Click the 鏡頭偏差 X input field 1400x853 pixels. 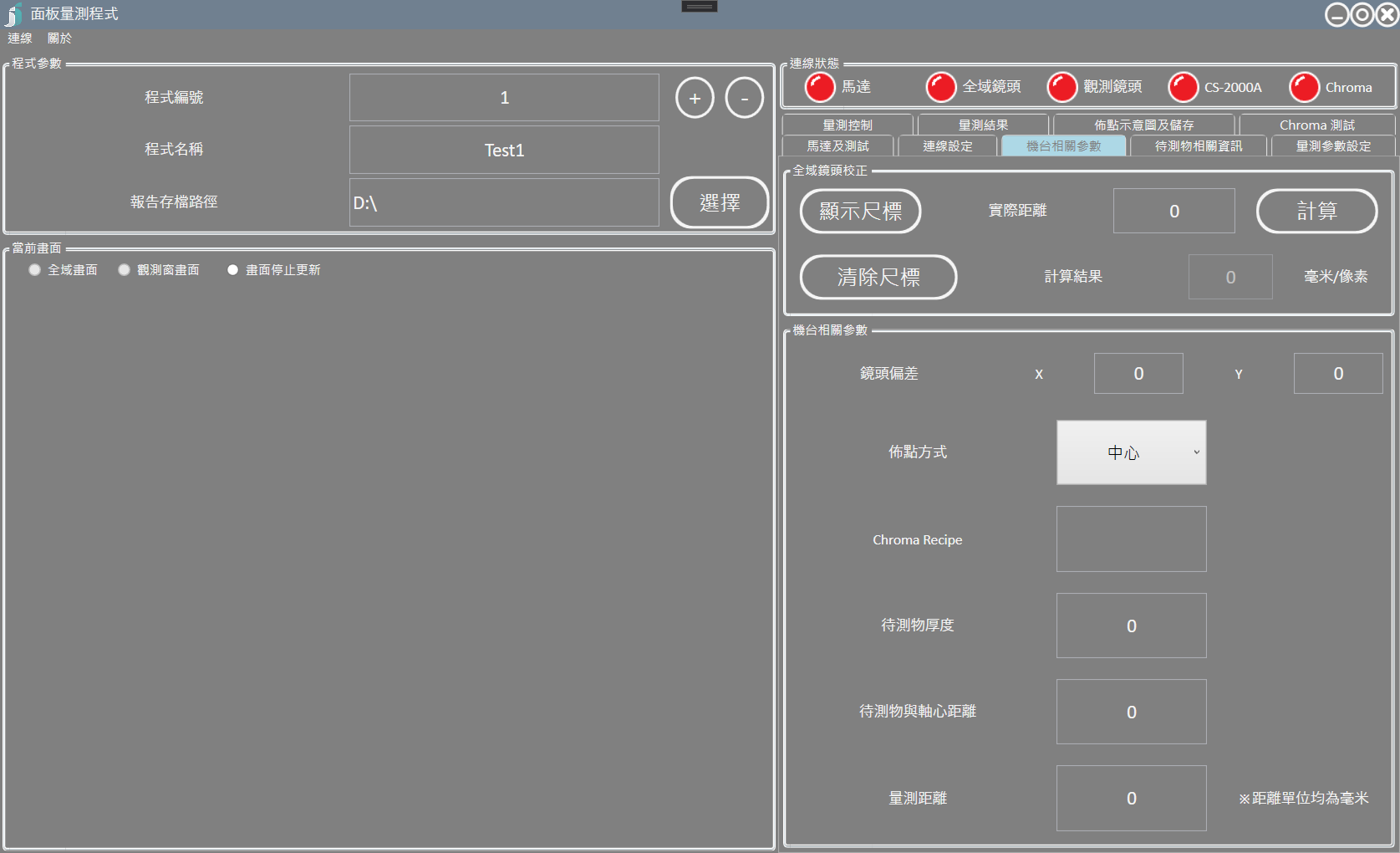tap(1138, 374)
